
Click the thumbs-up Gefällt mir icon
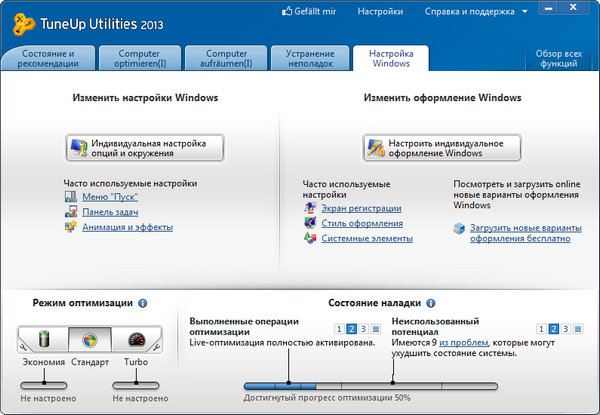[x=287, y=11]
